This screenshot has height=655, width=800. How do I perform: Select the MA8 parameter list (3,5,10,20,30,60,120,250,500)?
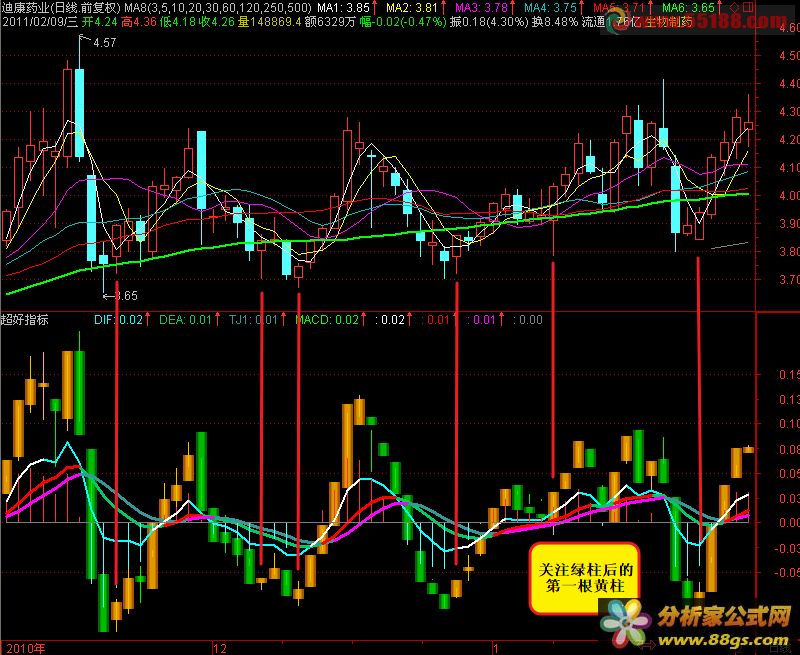click(x=218, y=7)
